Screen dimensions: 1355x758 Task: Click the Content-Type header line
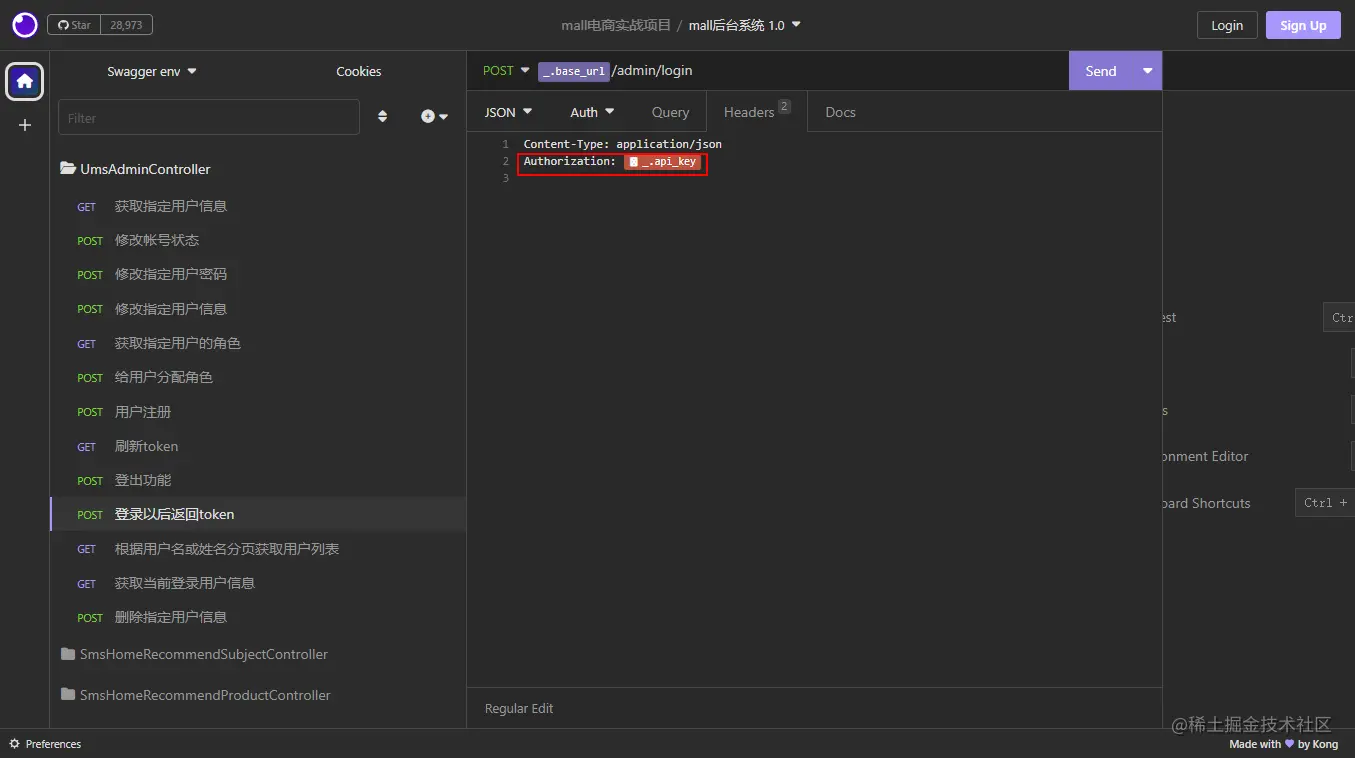pos(623,144)
